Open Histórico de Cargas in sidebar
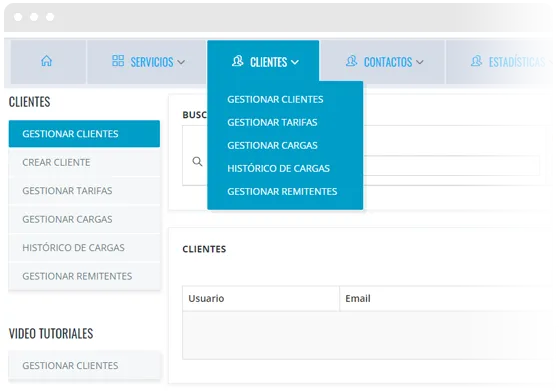 (84, 248)
